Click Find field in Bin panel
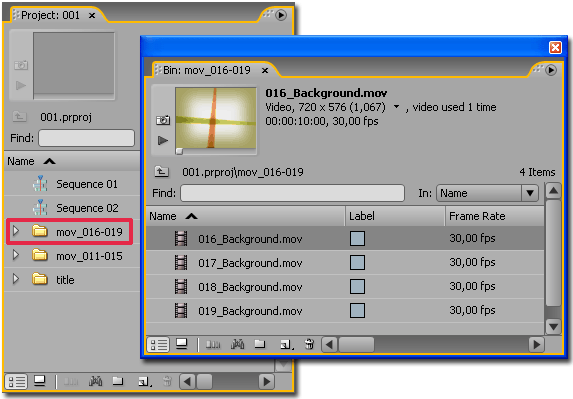Viewport: 573px width, 399px height. (x=292, y=193)
